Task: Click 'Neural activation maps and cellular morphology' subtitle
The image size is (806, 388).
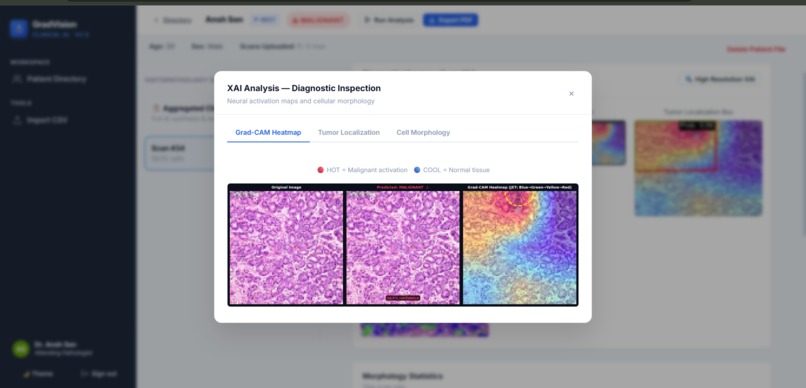Action: pyautogui.click(x=301, y=101)
